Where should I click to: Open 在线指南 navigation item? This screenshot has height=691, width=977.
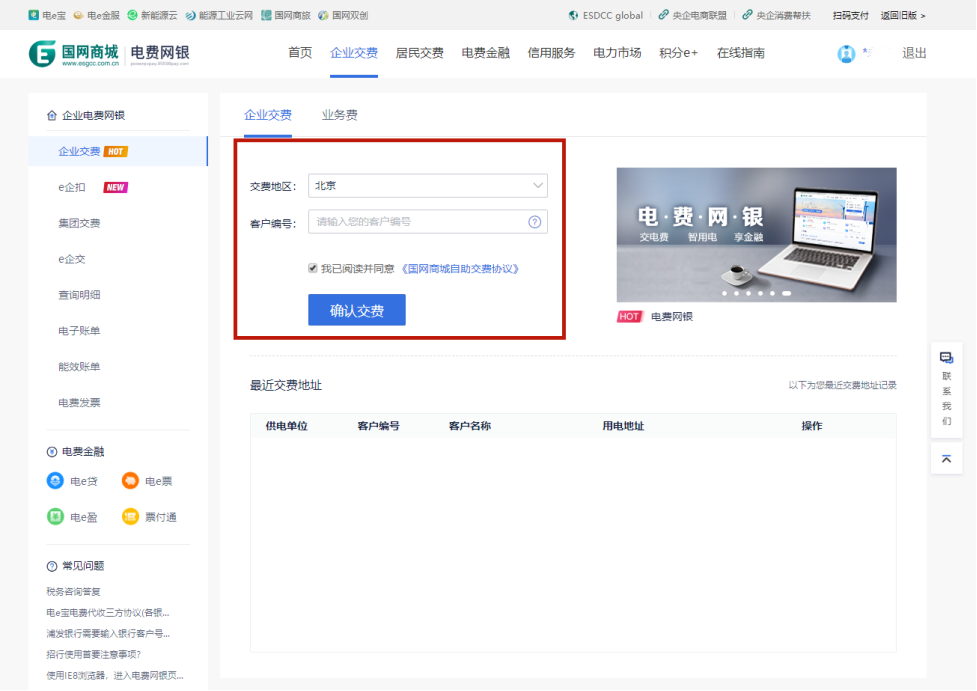click(x=740, y=53)
